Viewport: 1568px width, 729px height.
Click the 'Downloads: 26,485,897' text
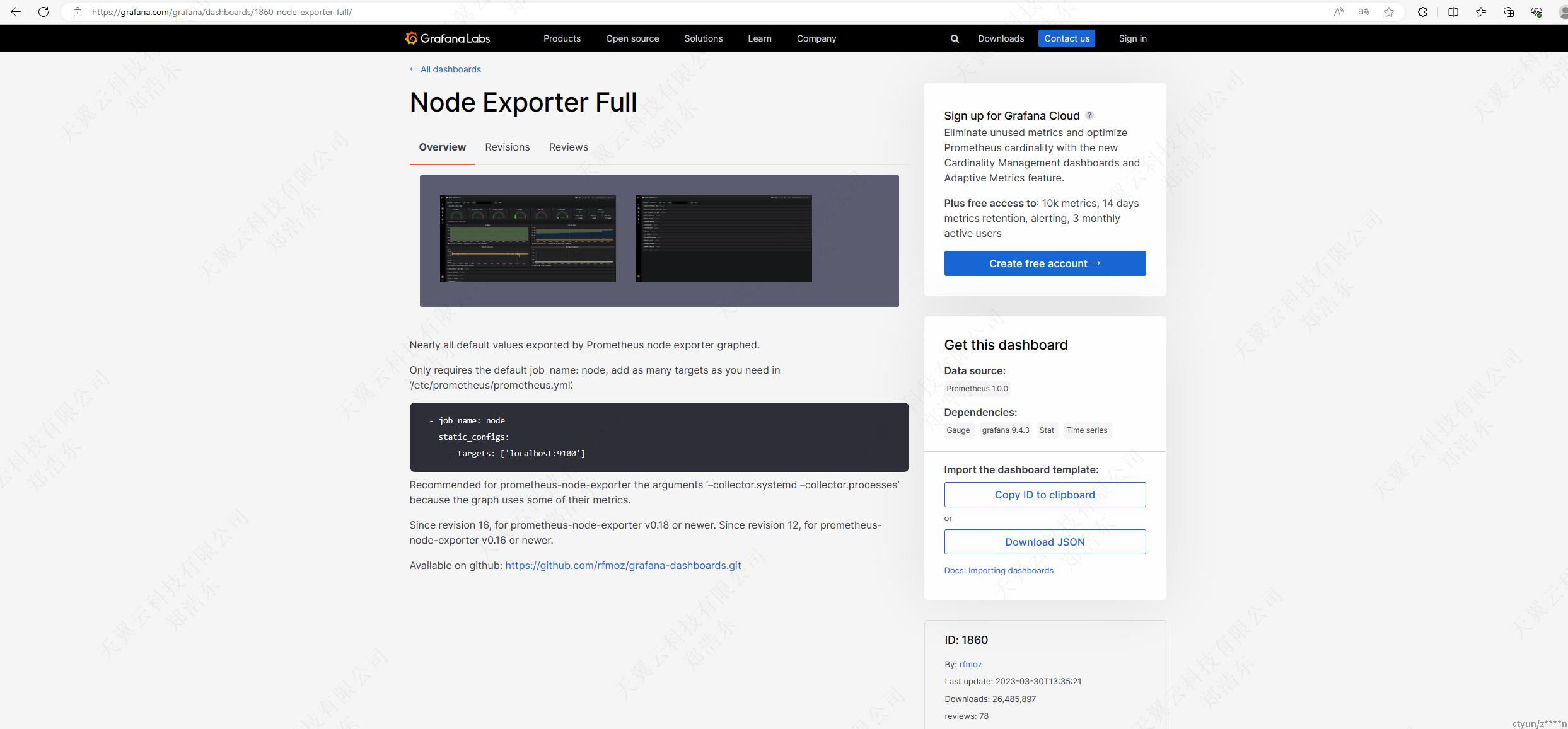pyautogui.click(x=990, y=699)
